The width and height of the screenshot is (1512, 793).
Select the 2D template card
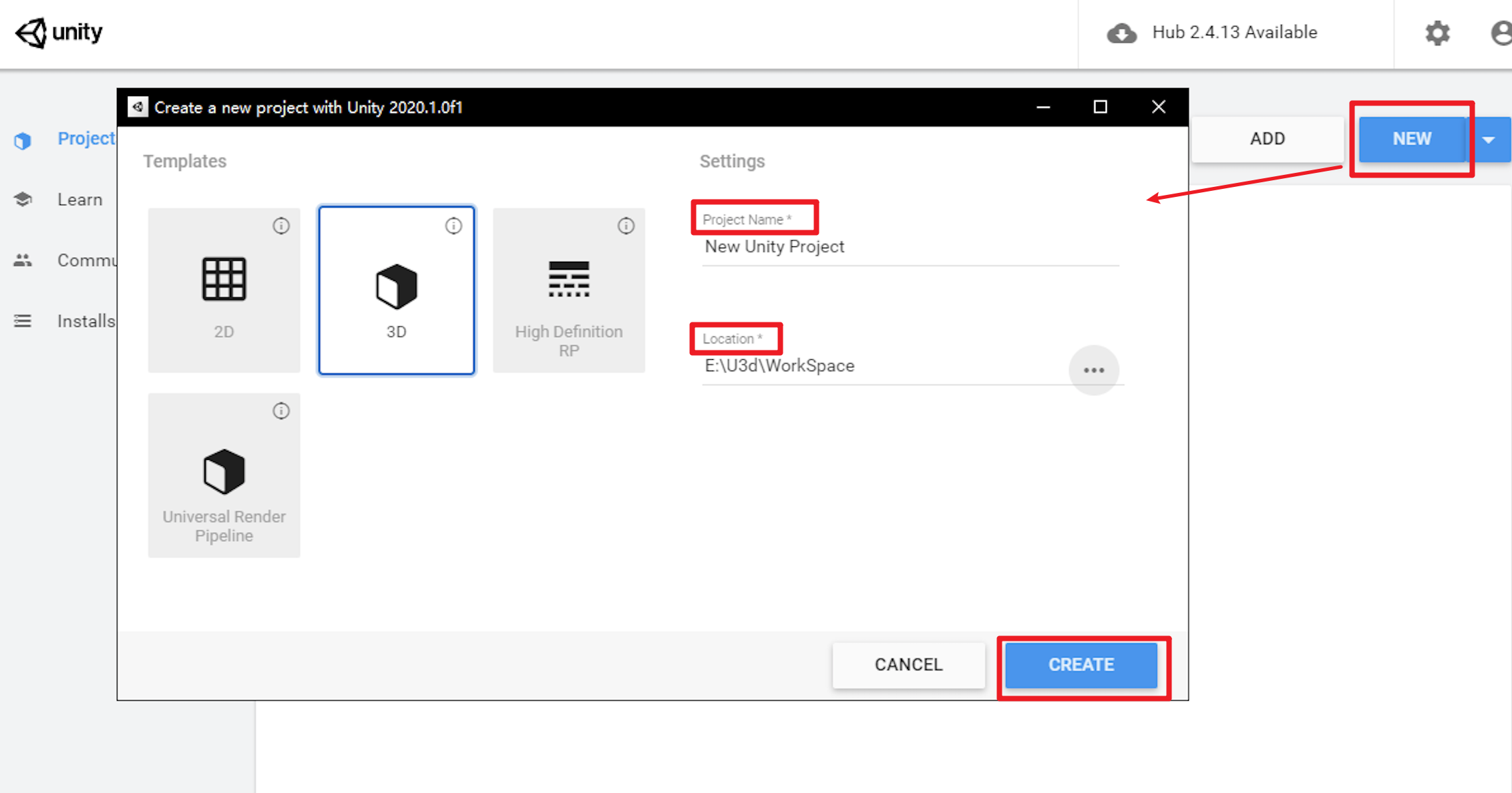[x=224, y=290]
